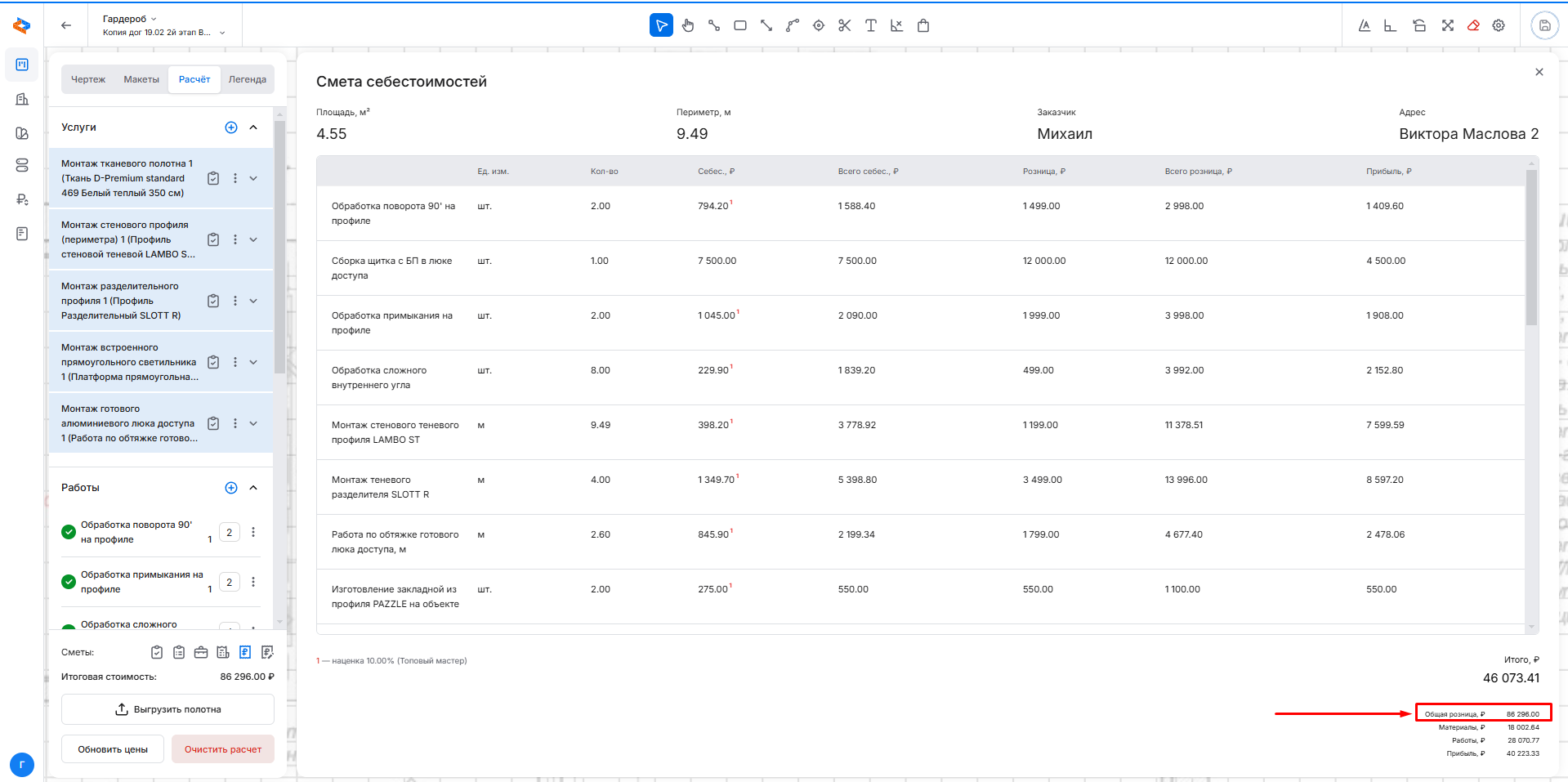1568x782 pixels.
Task: Open the Легенда tab
Action: tap(247, 79)
